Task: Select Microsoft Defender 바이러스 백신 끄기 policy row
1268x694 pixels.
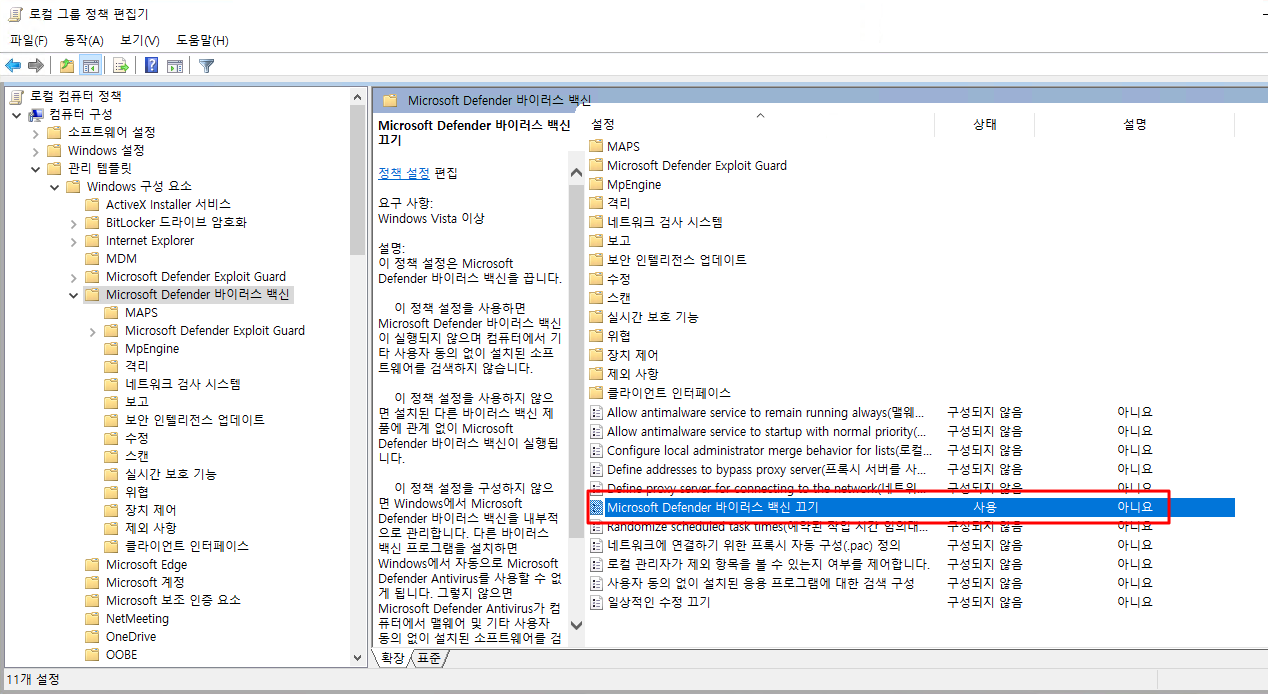Action: coord(910,507)
